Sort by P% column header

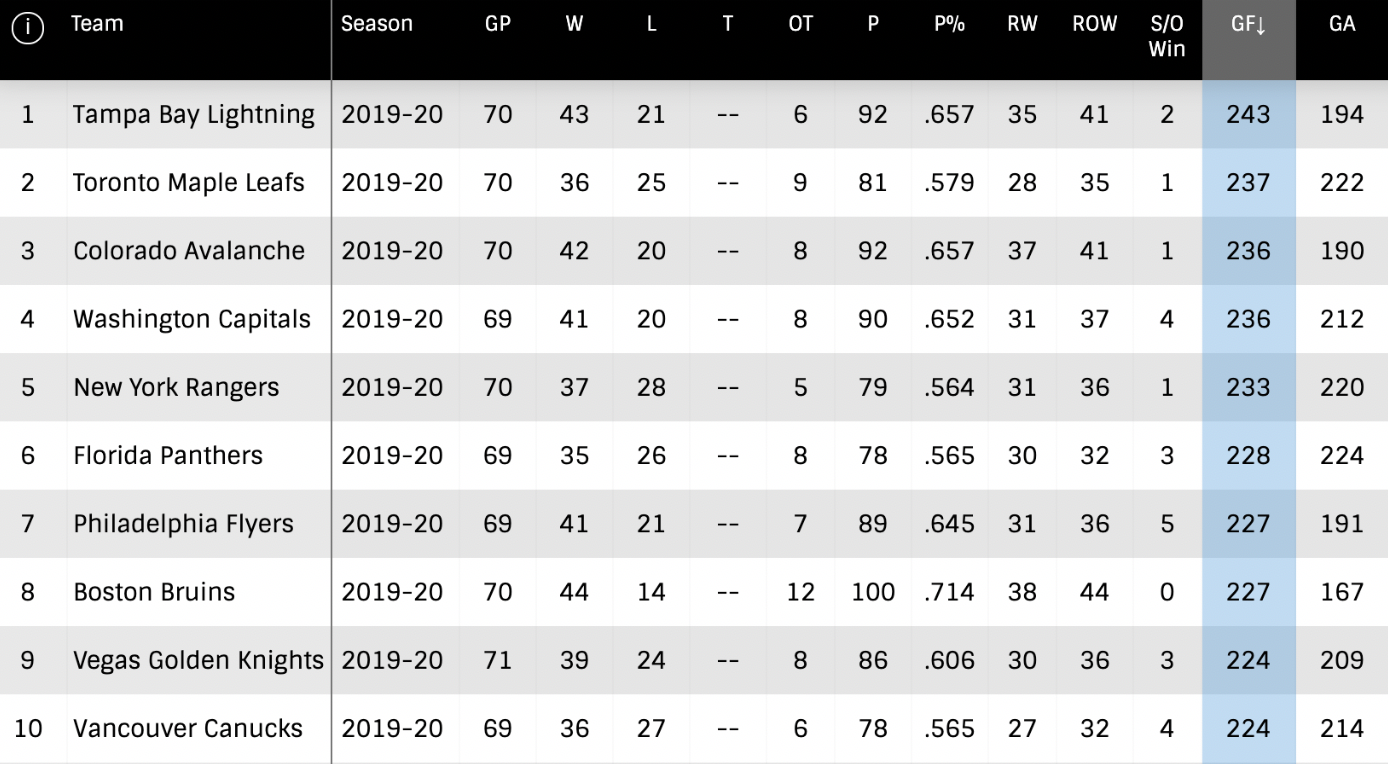tap(949, 26)
